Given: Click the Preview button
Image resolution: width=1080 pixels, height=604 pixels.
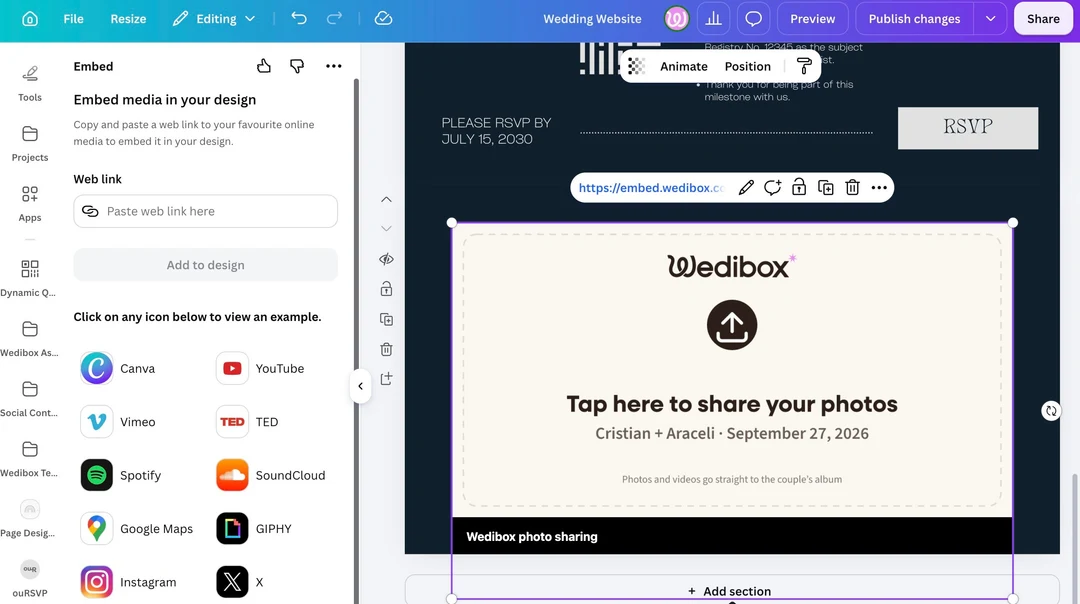Looking at the screenshot, I should point(812,19).
